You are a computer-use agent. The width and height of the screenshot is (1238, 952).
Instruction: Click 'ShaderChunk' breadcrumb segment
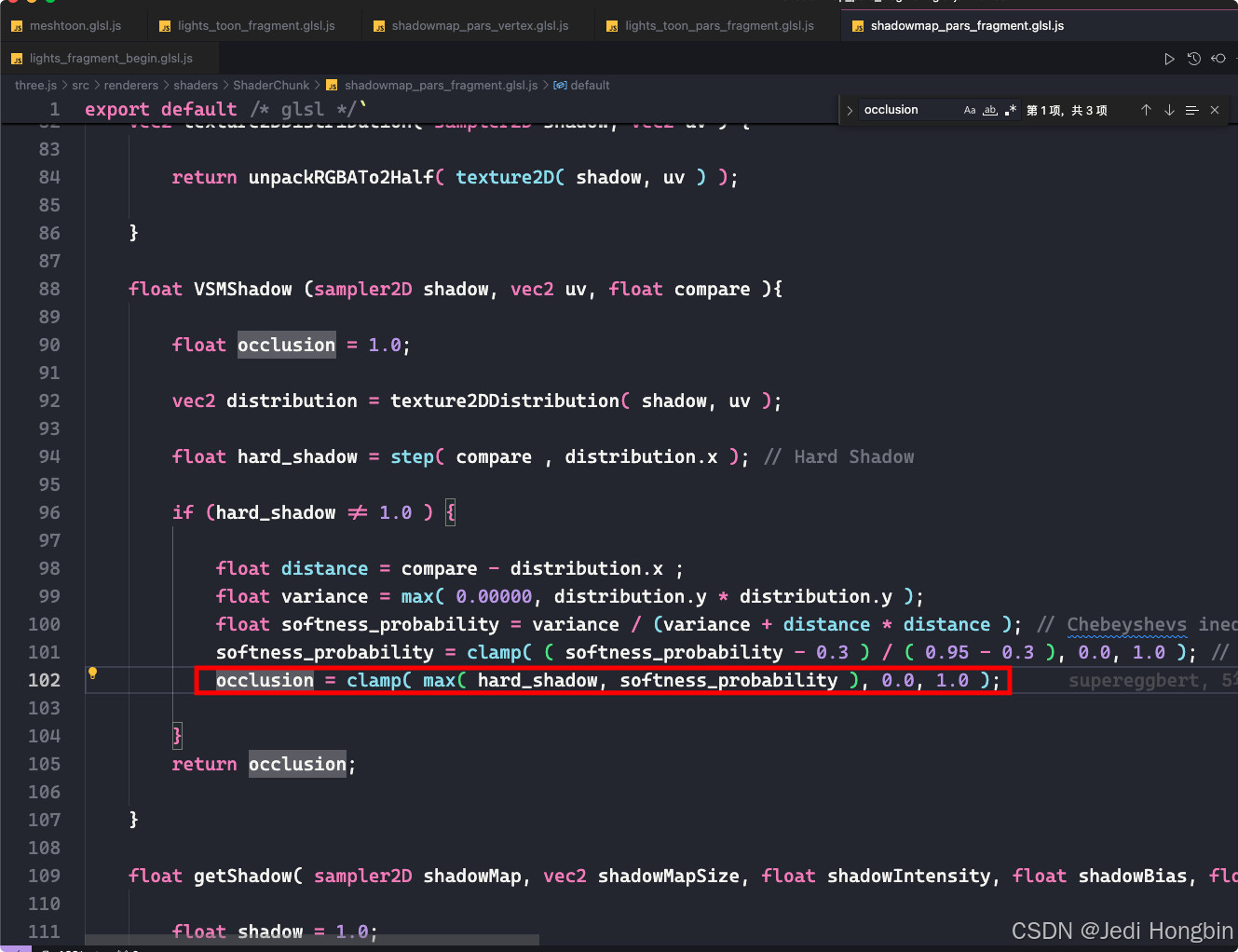point(271,85)
